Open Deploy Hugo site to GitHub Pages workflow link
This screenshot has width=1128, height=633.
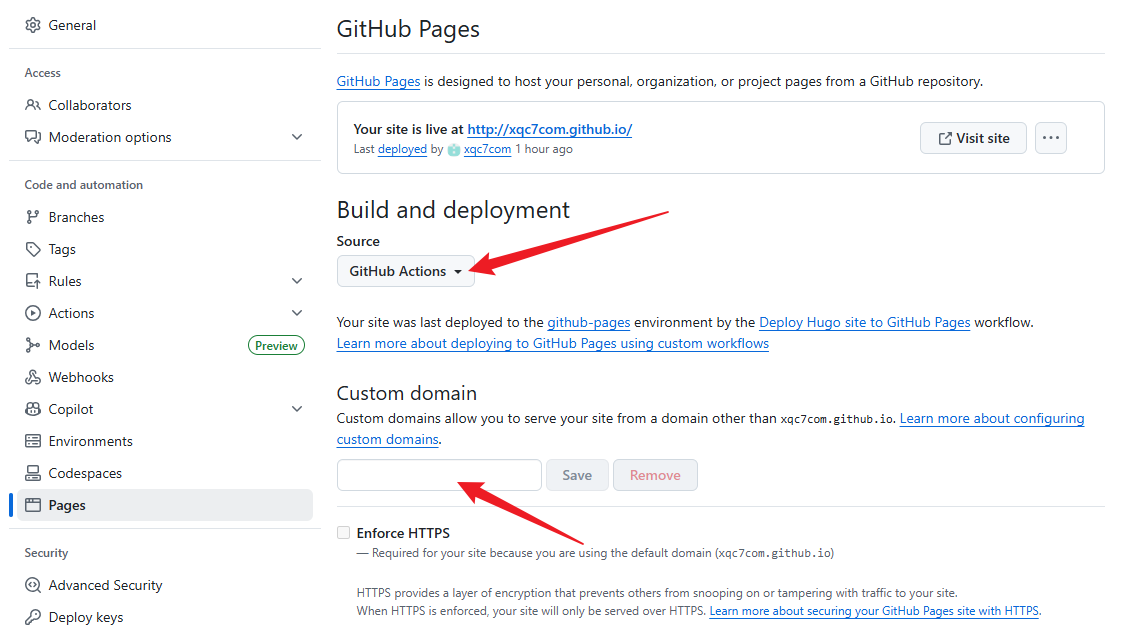[864, 322]
